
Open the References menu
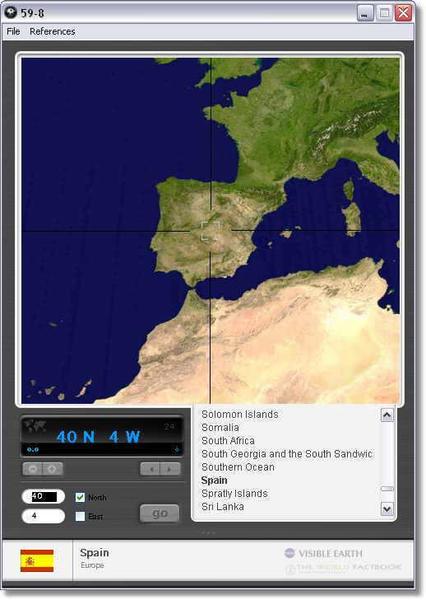pyautogui.click(x=52, y=31)
